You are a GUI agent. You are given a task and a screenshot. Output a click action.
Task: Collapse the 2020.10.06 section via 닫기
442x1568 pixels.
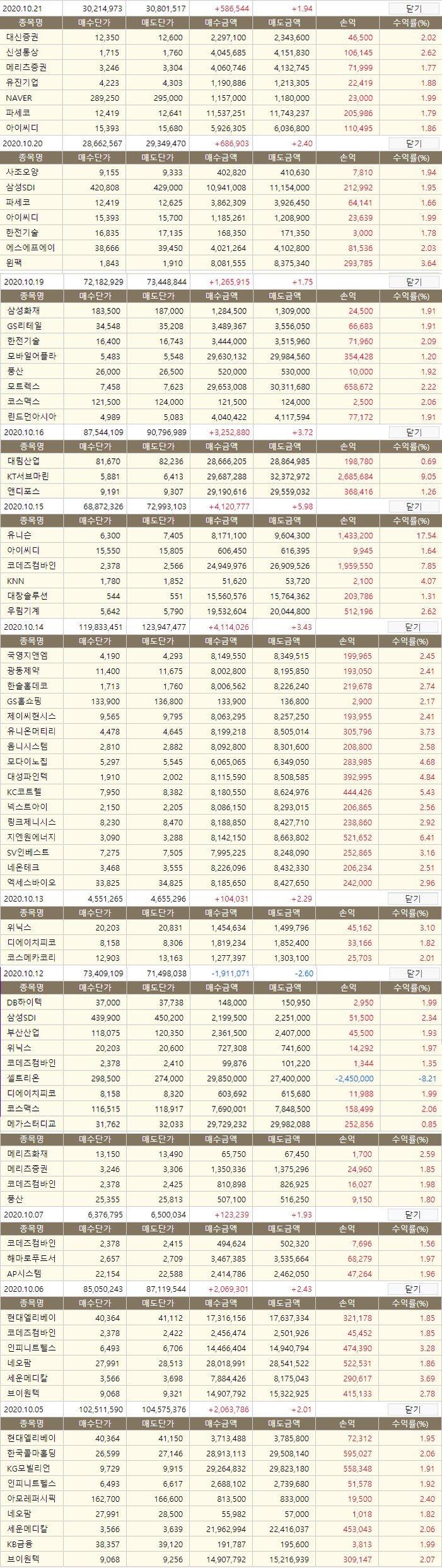coord(412,1289)
